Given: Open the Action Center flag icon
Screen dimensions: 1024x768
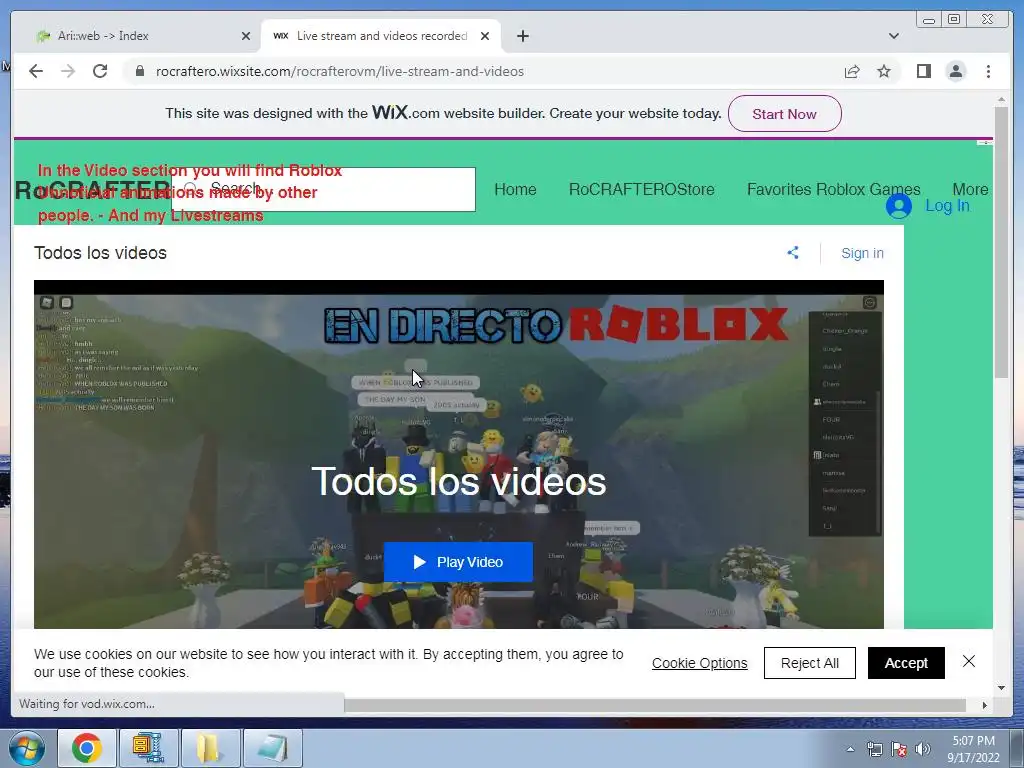Looking at the screenshot, I should pos(899,750).
